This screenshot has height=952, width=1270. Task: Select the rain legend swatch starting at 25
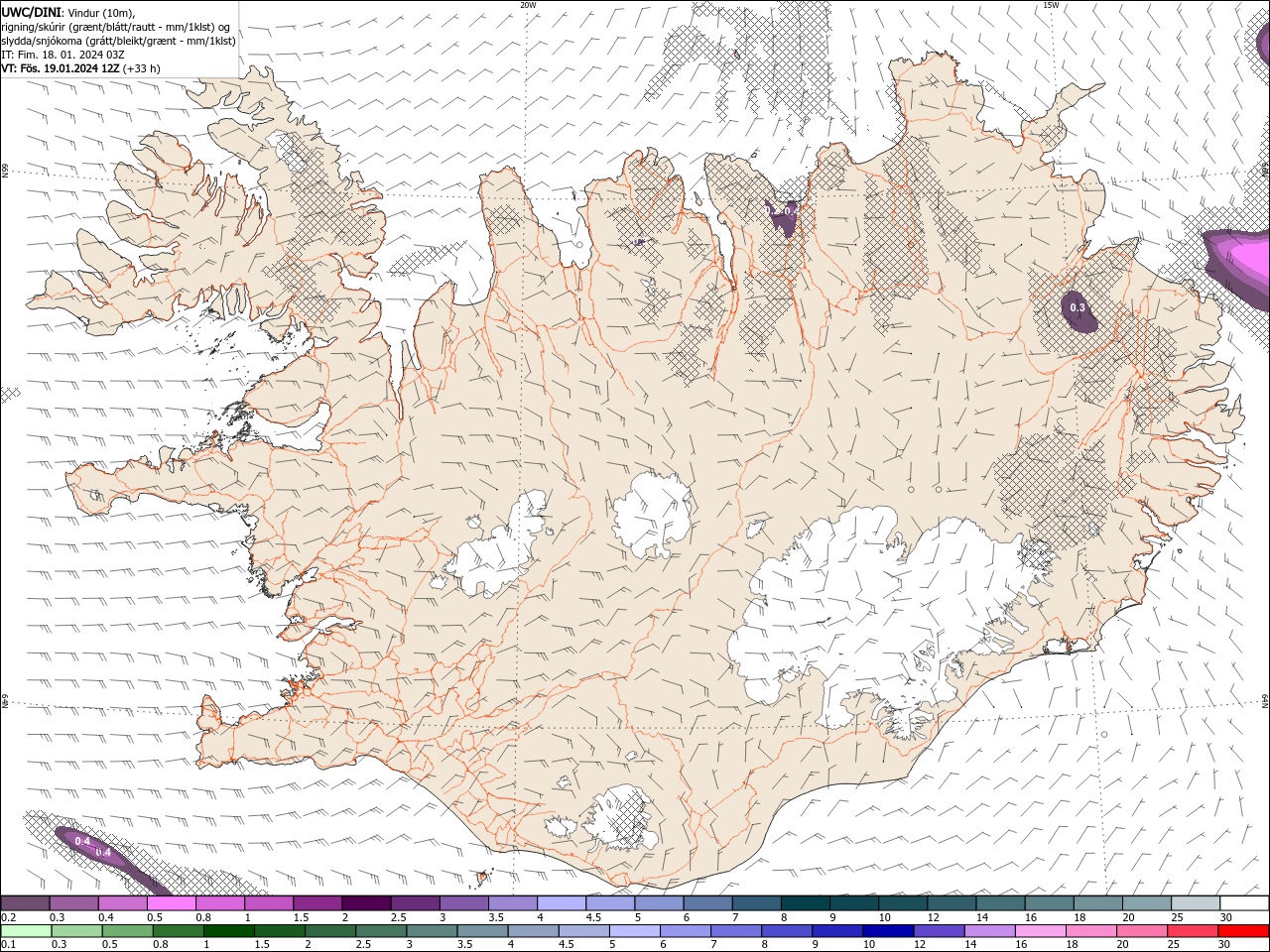[1193, 931]
